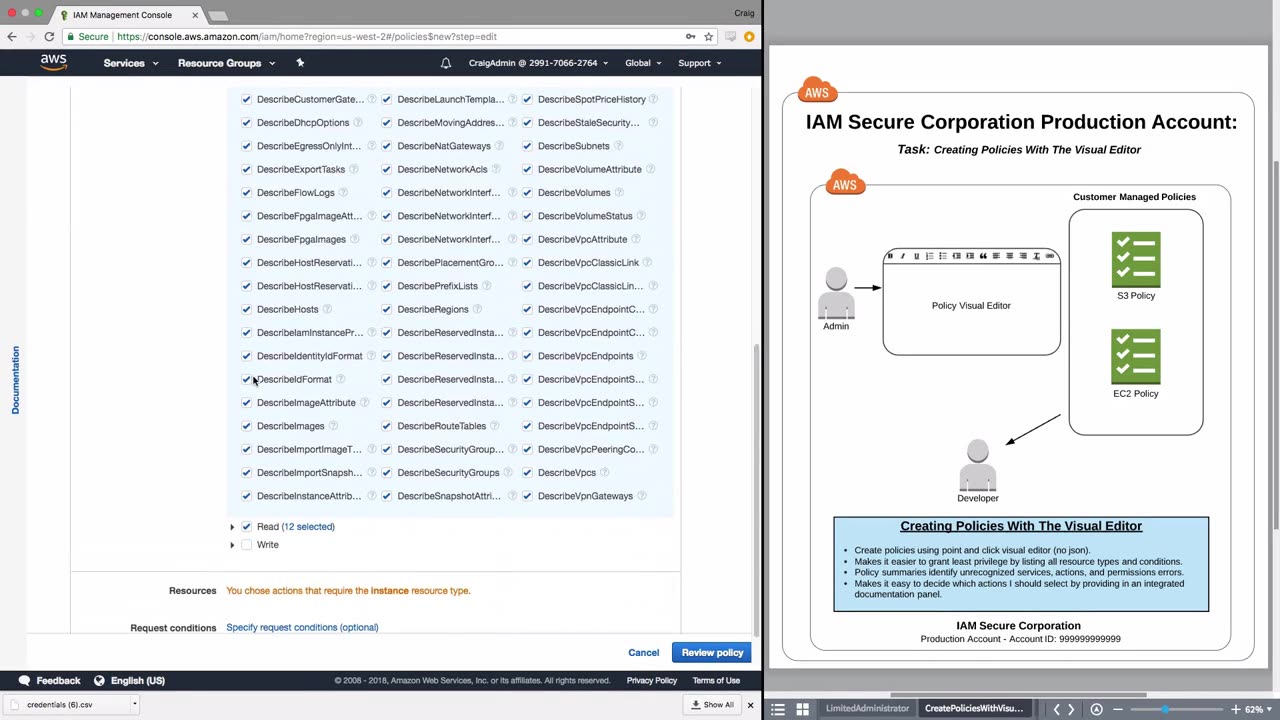
Task: Open the Support dropdown menu
Action: (700, 63)
